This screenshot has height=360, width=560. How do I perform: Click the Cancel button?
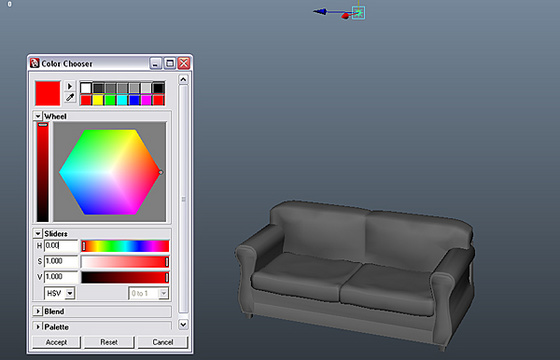[162, 342]
